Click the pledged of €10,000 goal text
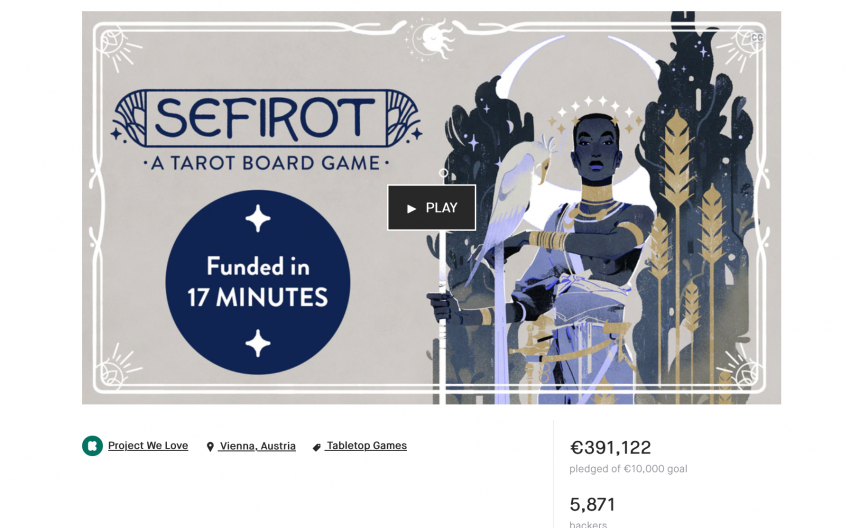850x528 pixels. [x=628, y=469]
